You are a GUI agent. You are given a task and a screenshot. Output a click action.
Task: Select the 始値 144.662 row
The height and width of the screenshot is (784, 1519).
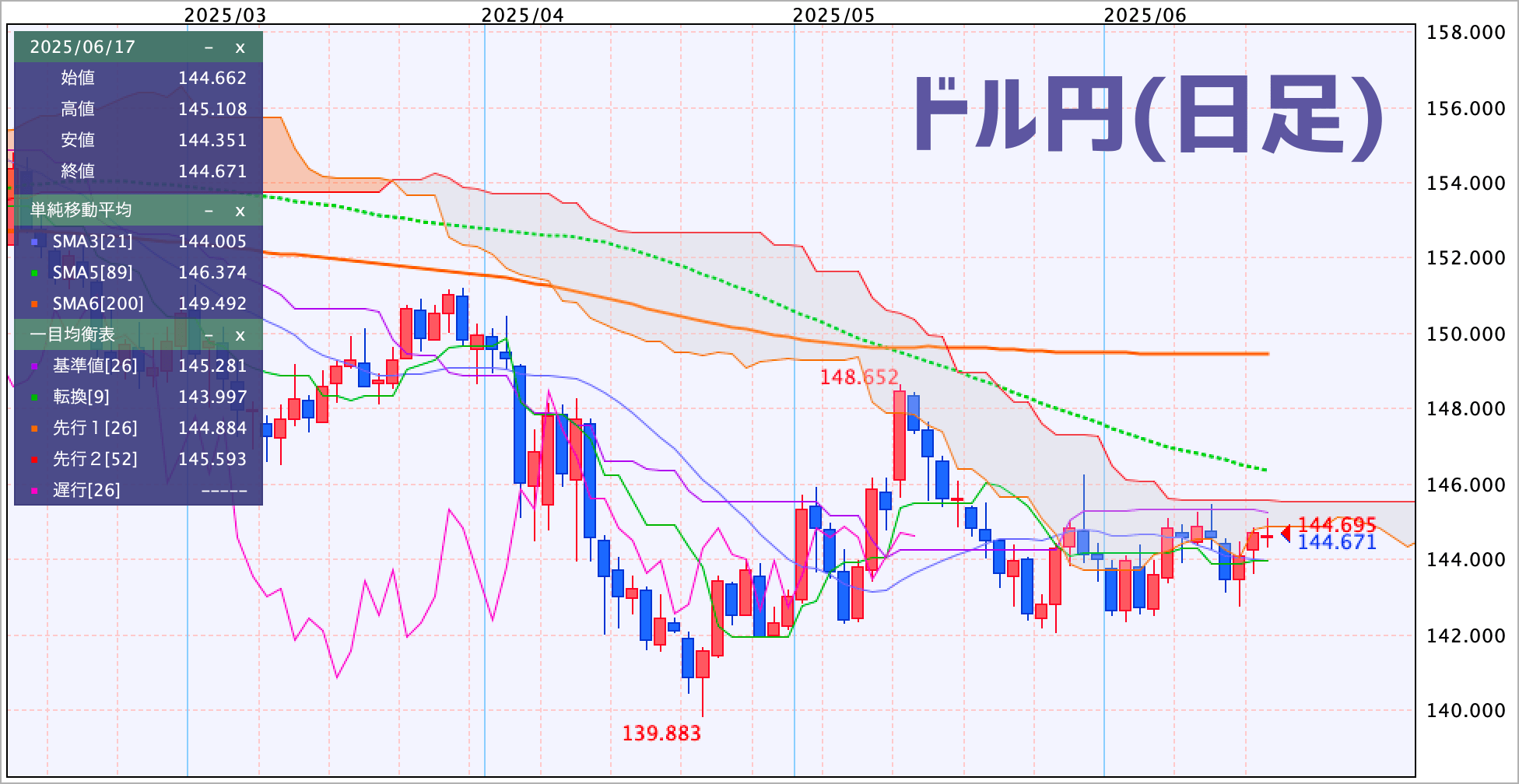(139, 78)
